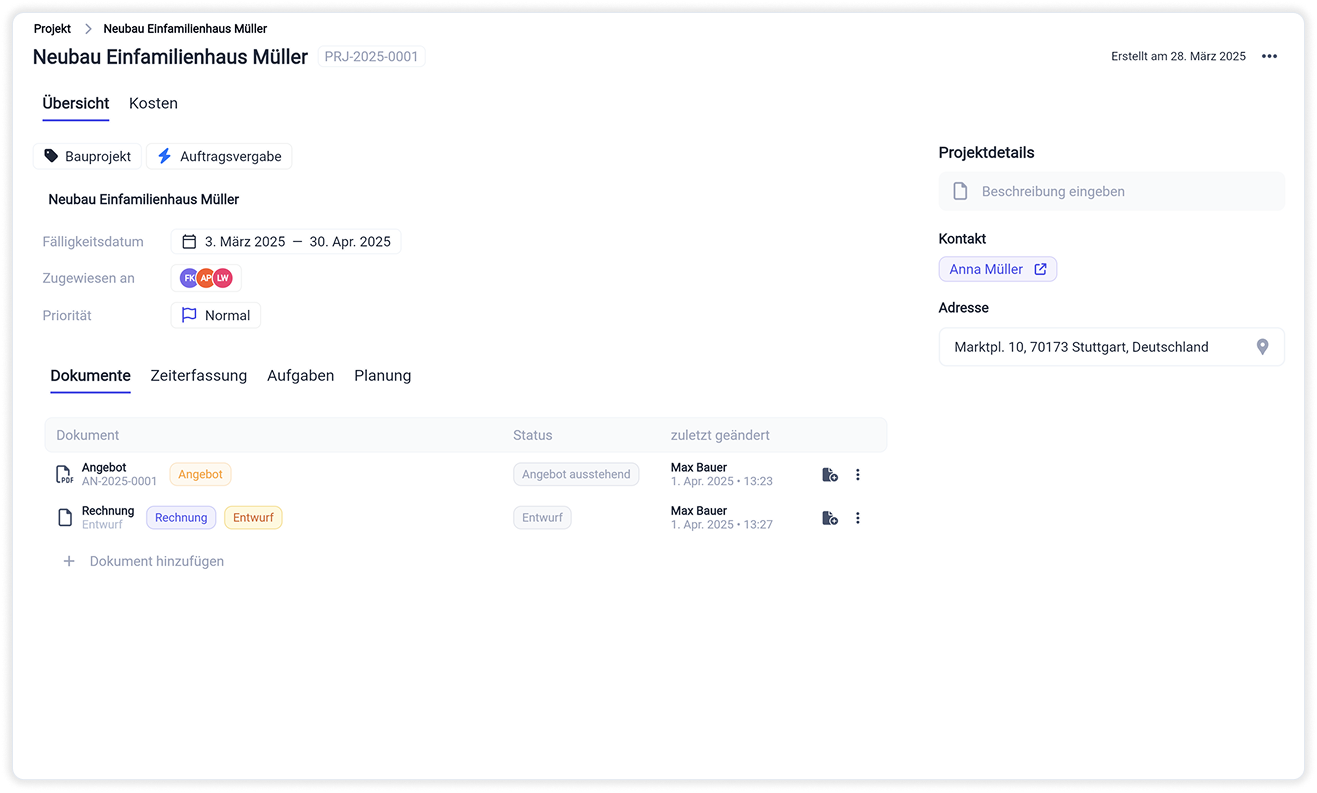Click the Projekt breadcrumb link
This screenshot has height=793, width=1317.
click(52, 29)
